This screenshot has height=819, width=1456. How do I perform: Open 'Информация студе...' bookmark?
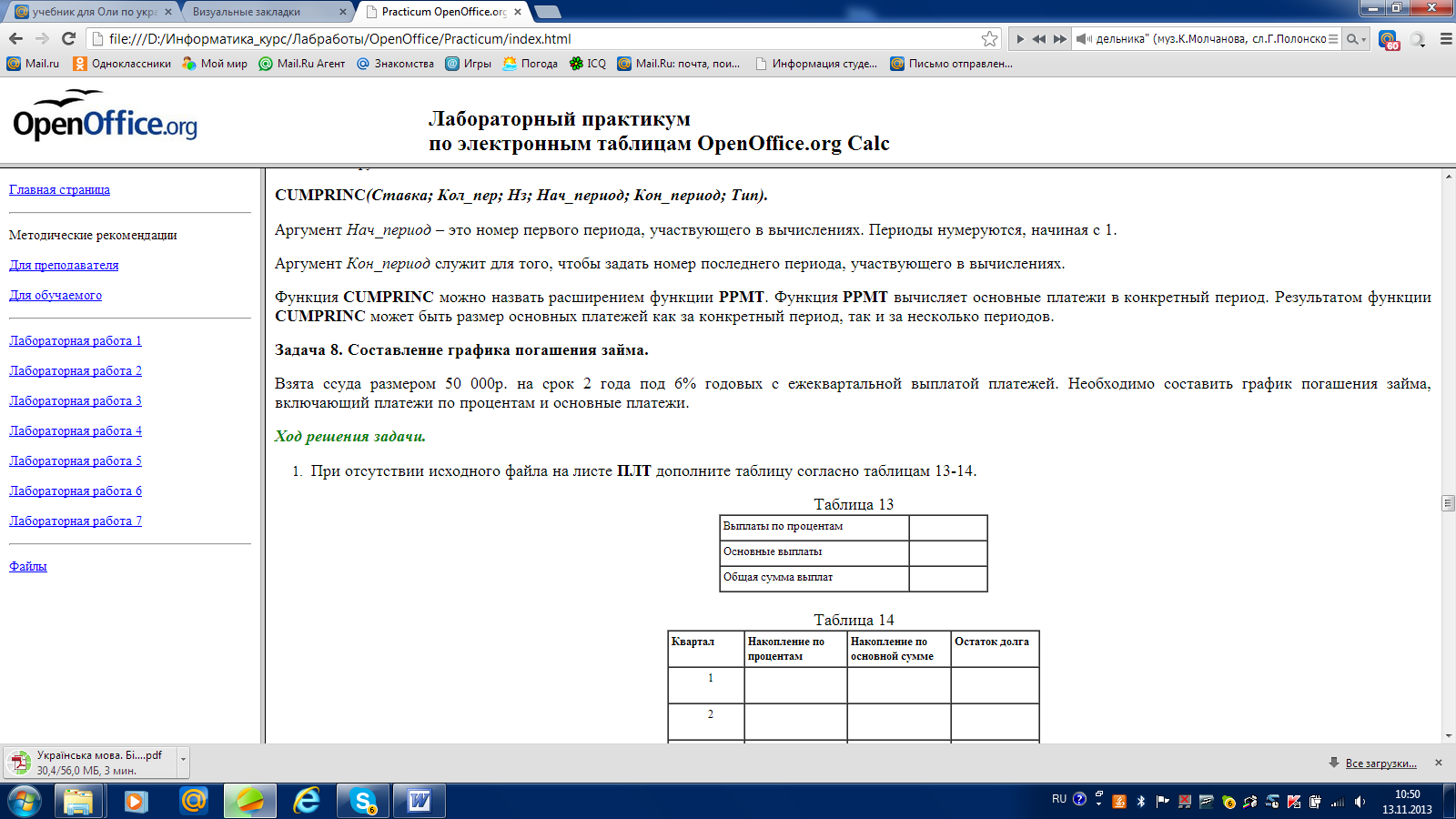(x=816, y=64)
